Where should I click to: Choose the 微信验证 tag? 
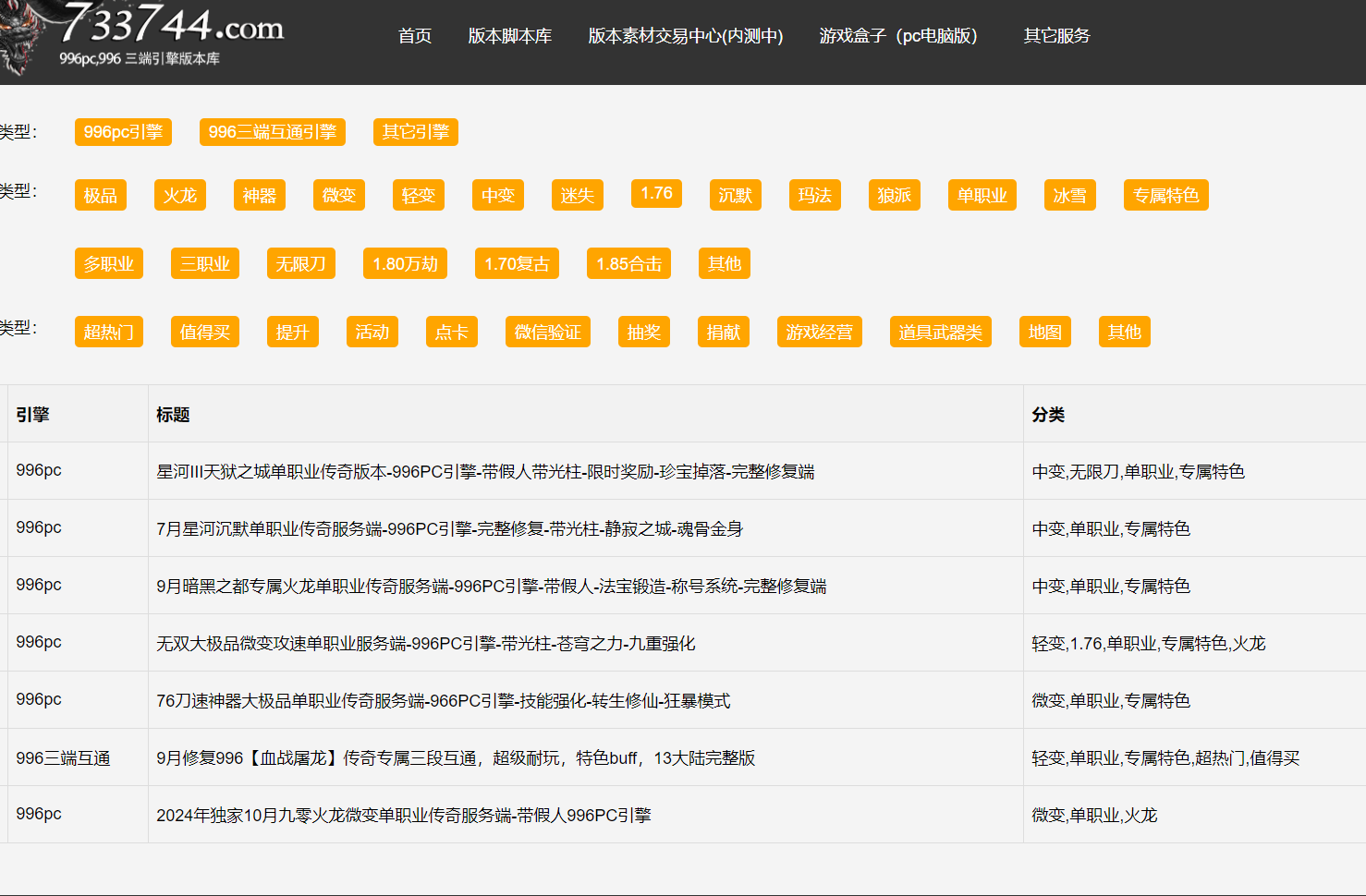tap(548, 332)
